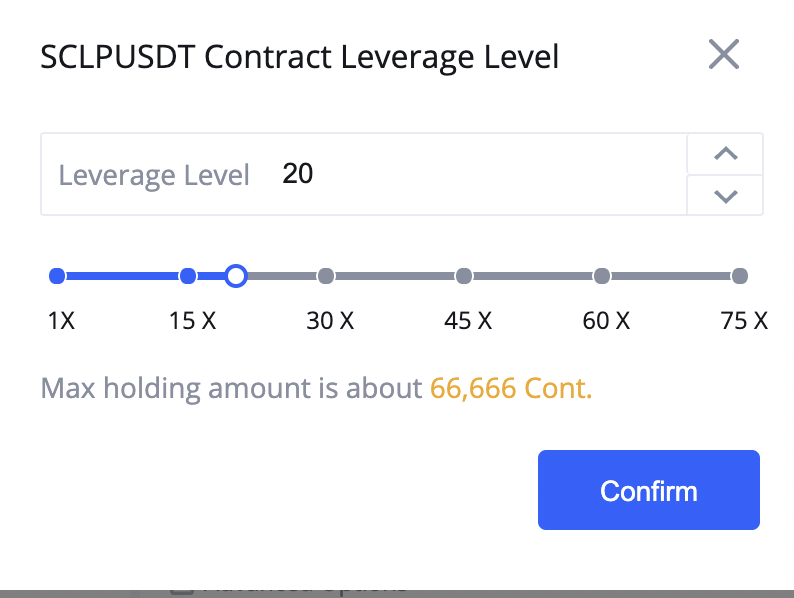The width and height of the screenshot is (794, 598).
Task: Set the slider to the 45X dot
Action: [464, 276]
